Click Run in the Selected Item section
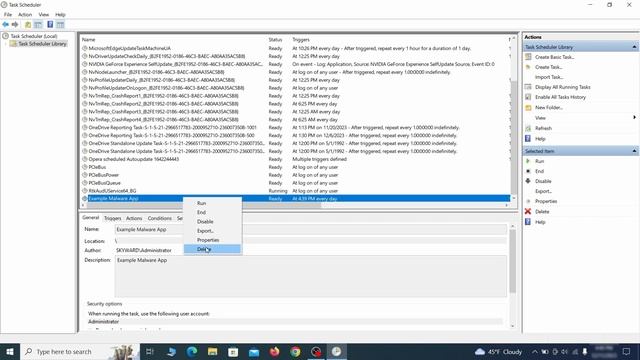 539,161
